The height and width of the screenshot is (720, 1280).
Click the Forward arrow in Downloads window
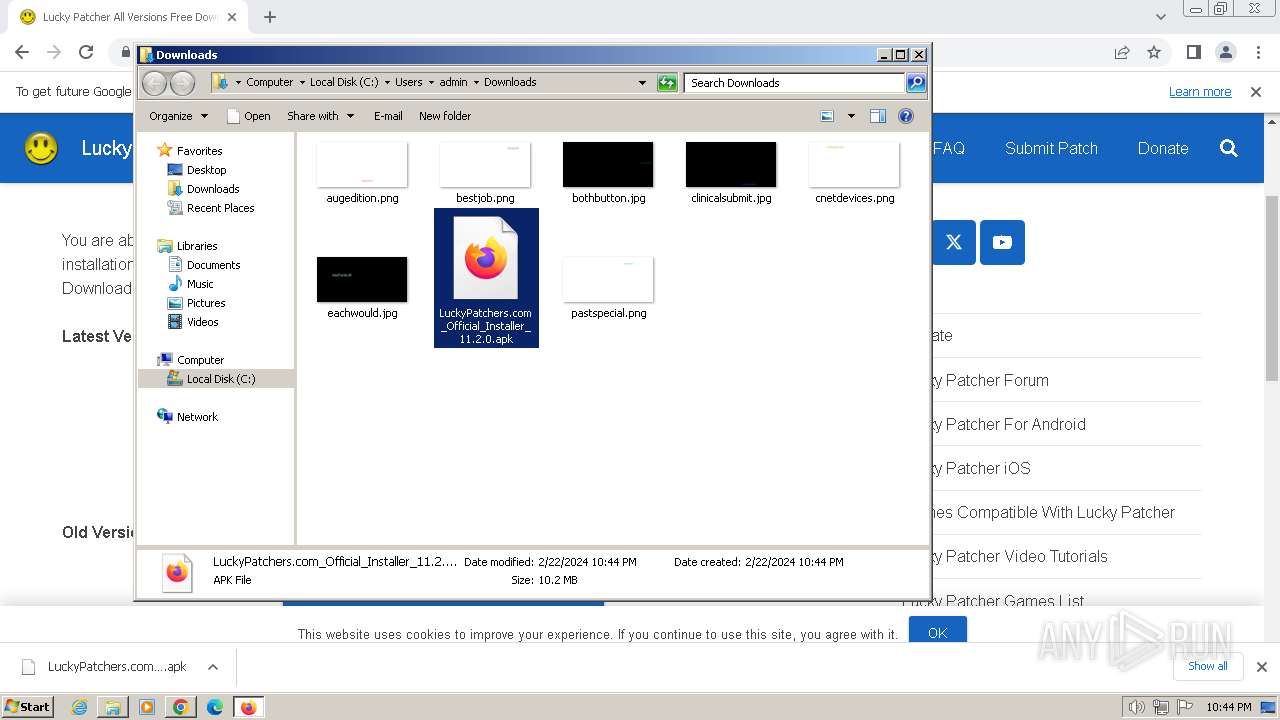pyautogui.click(x=182, y=83)
